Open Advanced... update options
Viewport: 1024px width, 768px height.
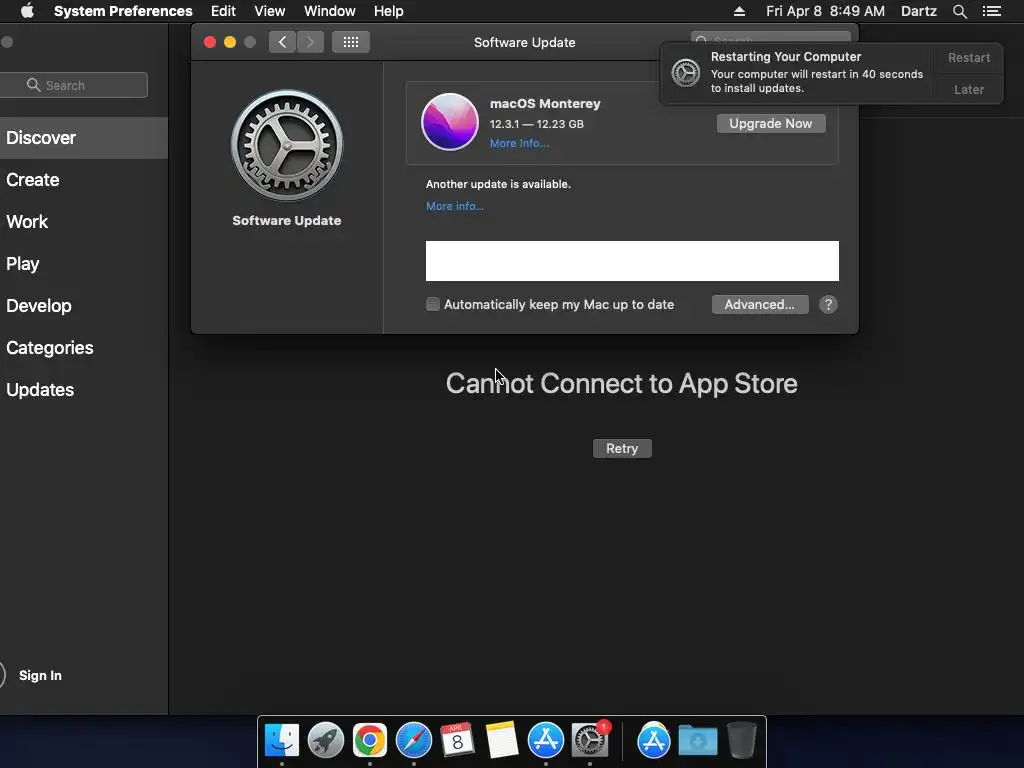click(x=760, y=304)
